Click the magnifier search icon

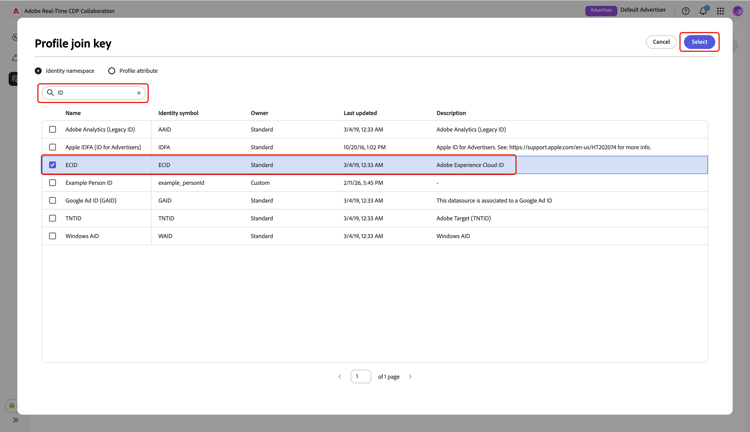(x=50, y=93)
